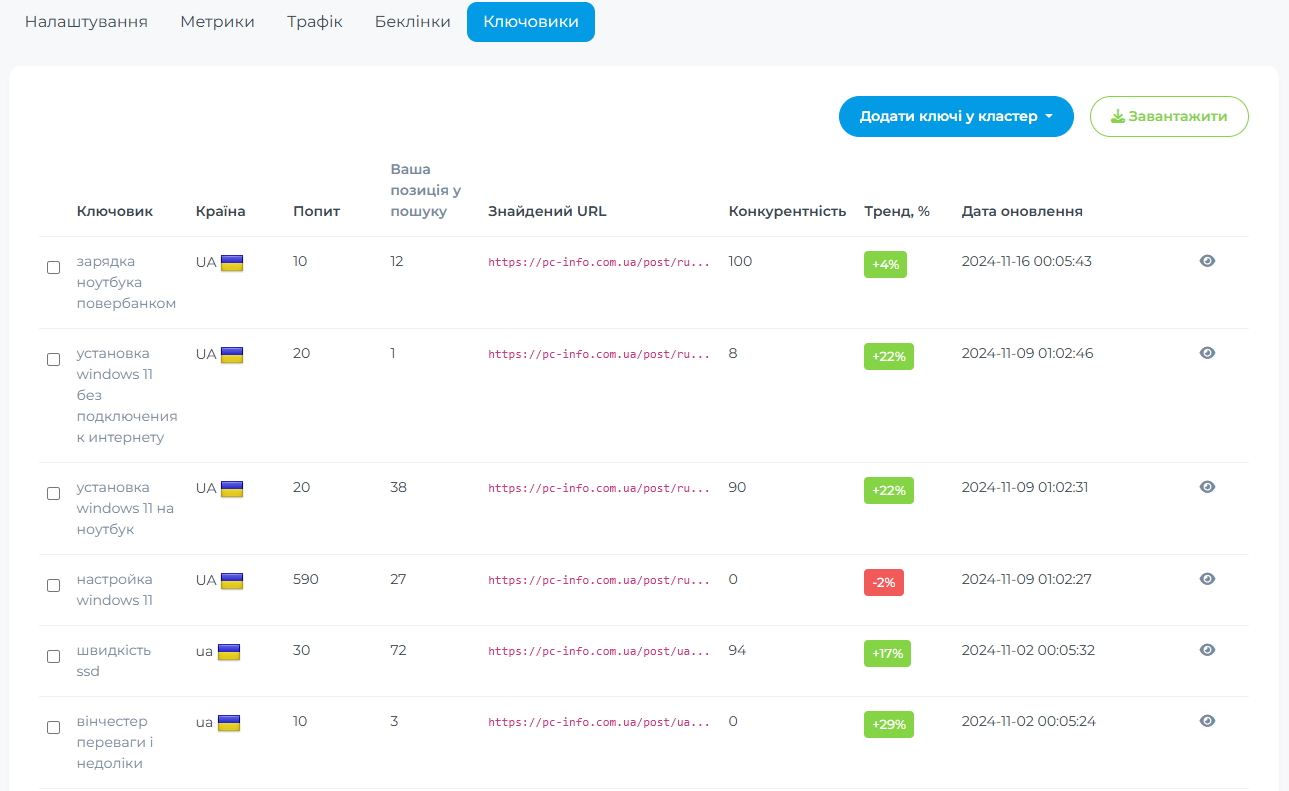Open found URL for установка windows 11 на ноутбук

click(x=599, y=488)
